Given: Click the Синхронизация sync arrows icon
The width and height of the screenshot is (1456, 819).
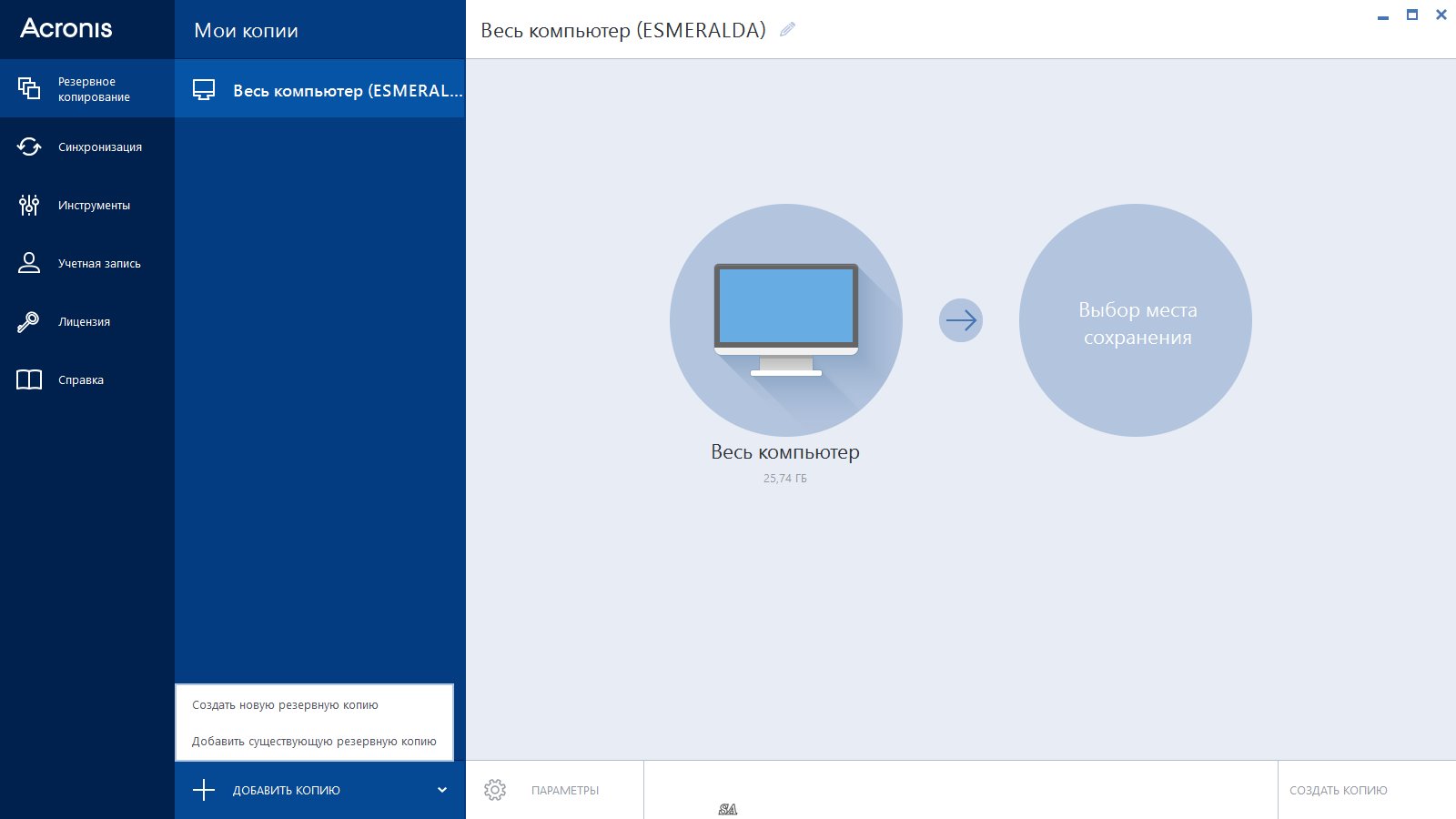Looking at the screenshot, I should point(29,147).
